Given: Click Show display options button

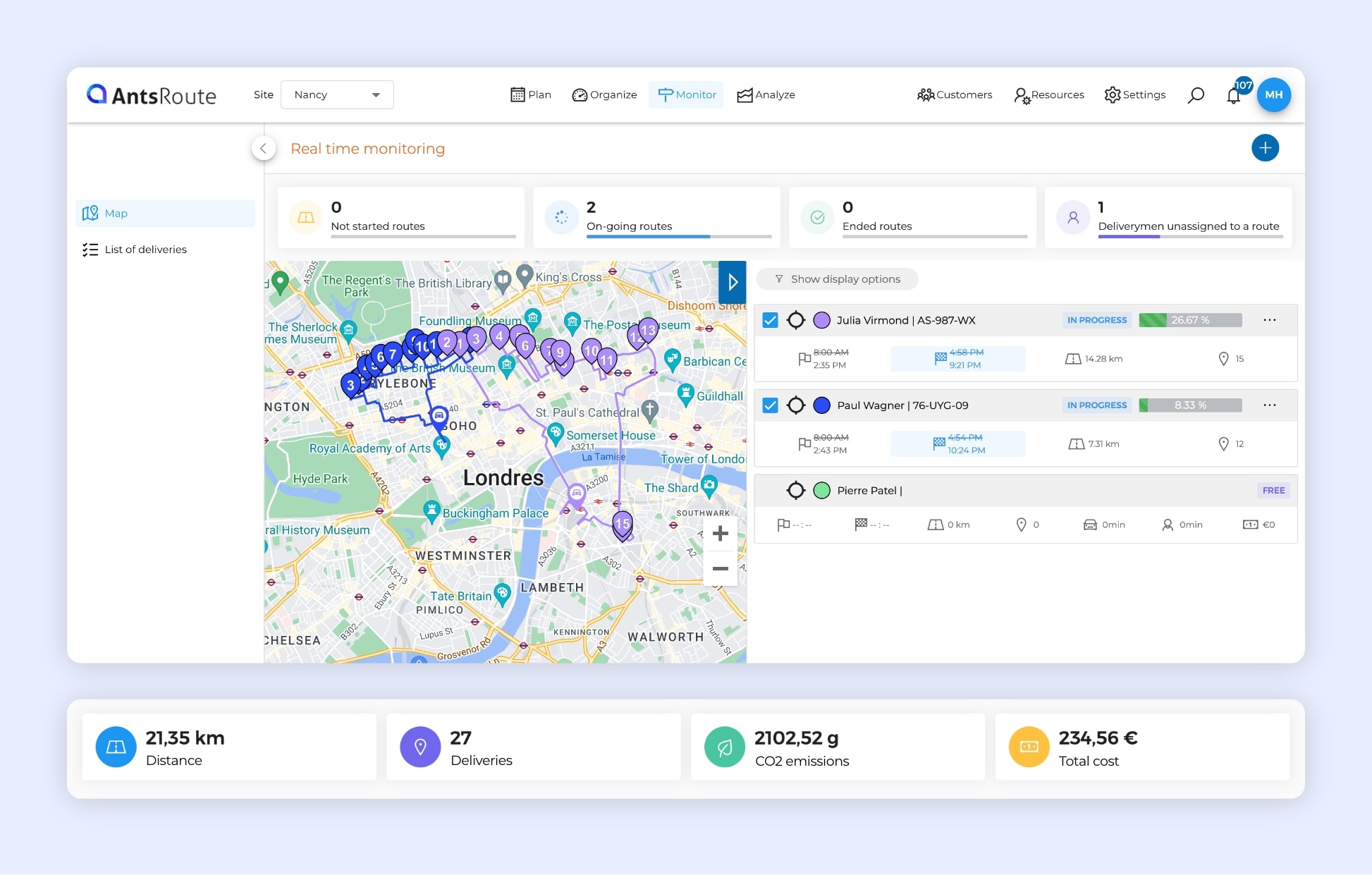Looking at the screenshot, I should pyautogui.click(x=837, y=279).
